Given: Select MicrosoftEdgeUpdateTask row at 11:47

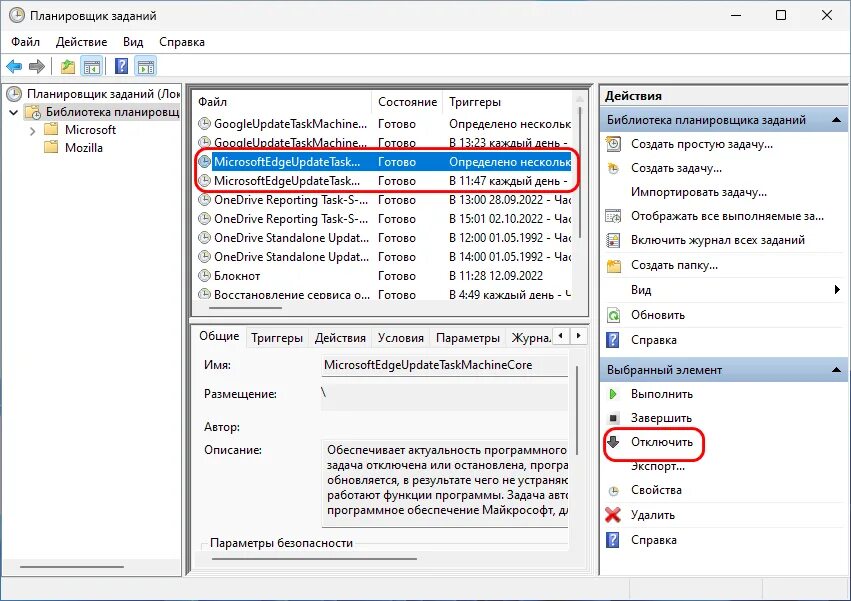Looking at the screenshot, I should tap(384, 181).
